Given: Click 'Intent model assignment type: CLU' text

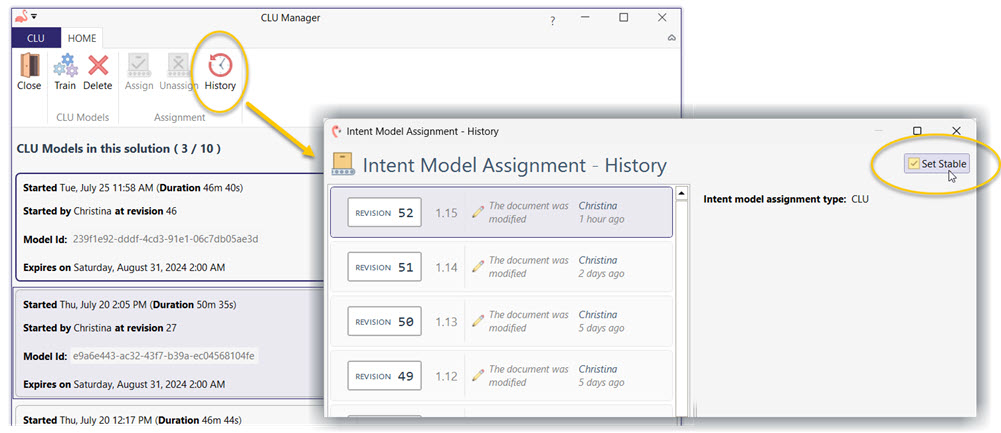Looking at the screenshot, I should [786, 199].
